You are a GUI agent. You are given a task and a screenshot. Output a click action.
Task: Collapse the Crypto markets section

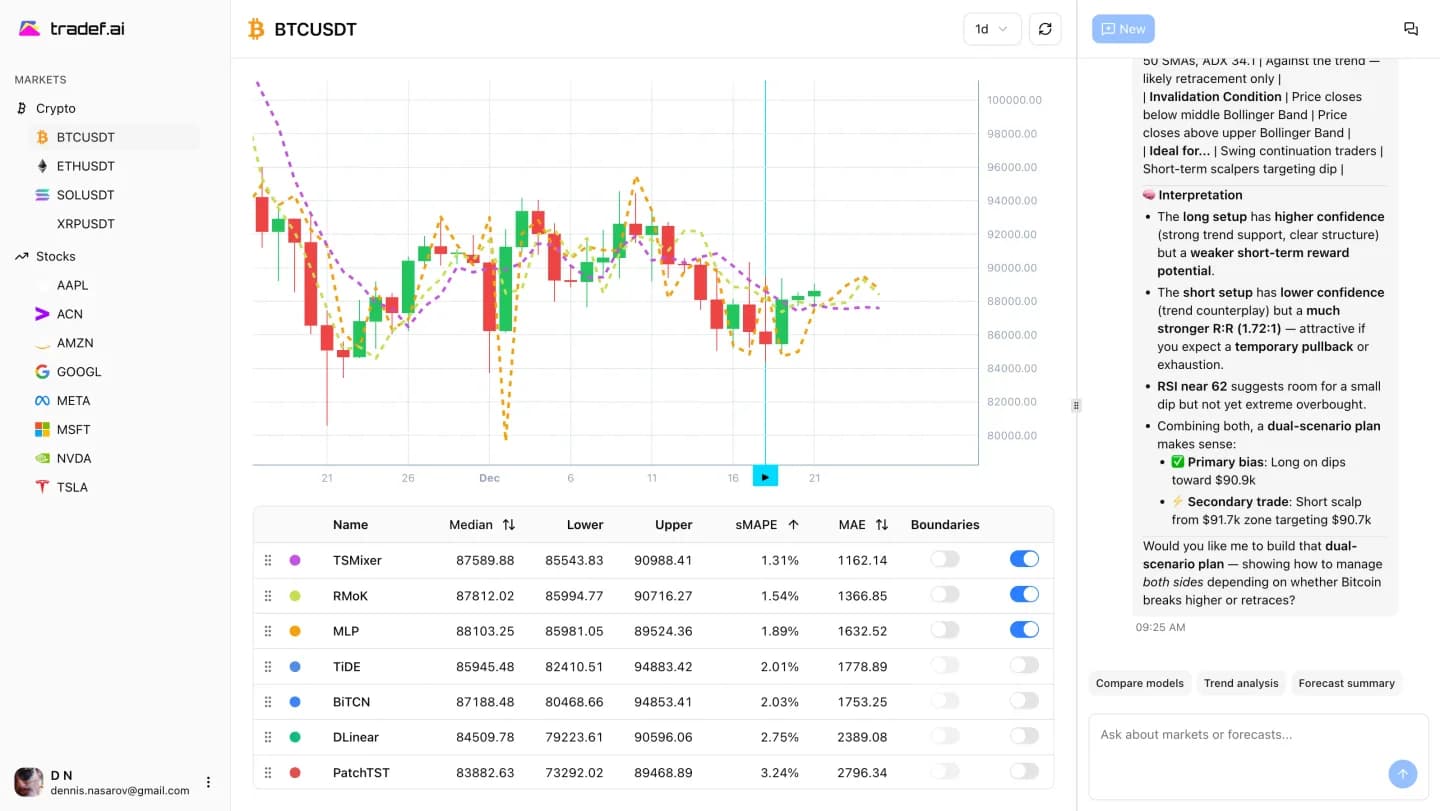pyautogui.click(x=56, y=108)
